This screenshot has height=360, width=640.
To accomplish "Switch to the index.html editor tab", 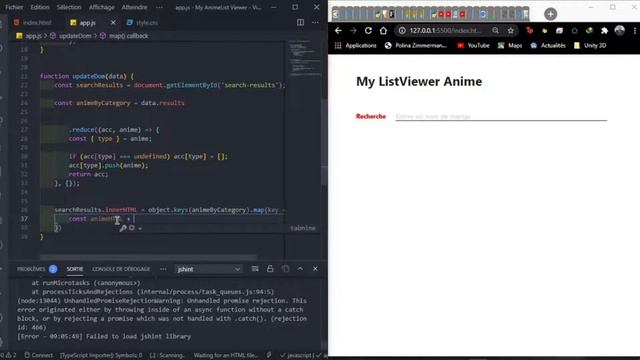I will pyautogui.click(x=33, y=23).
